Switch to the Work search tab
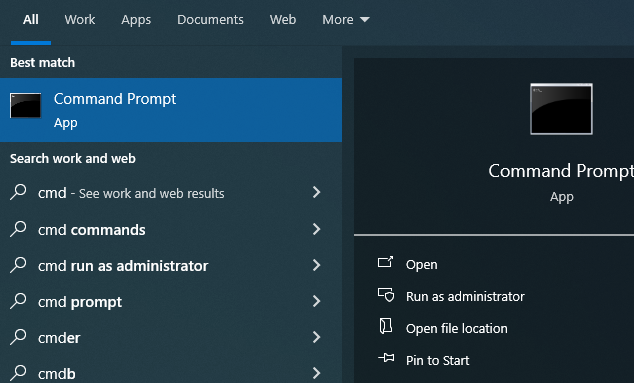This screenshot has height=383, width=634. point(80,20)
